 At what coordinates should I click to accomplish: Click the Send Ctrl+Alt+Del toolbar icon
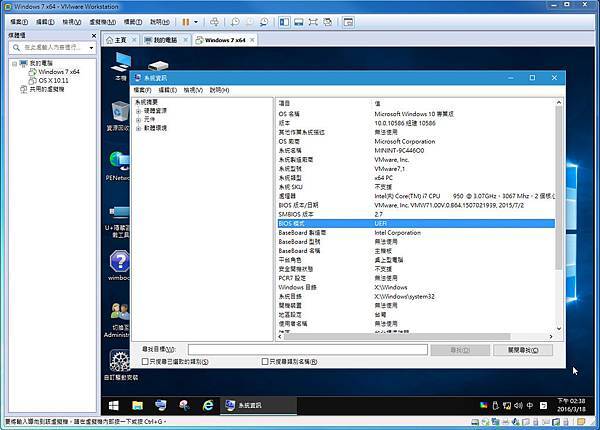214,22
